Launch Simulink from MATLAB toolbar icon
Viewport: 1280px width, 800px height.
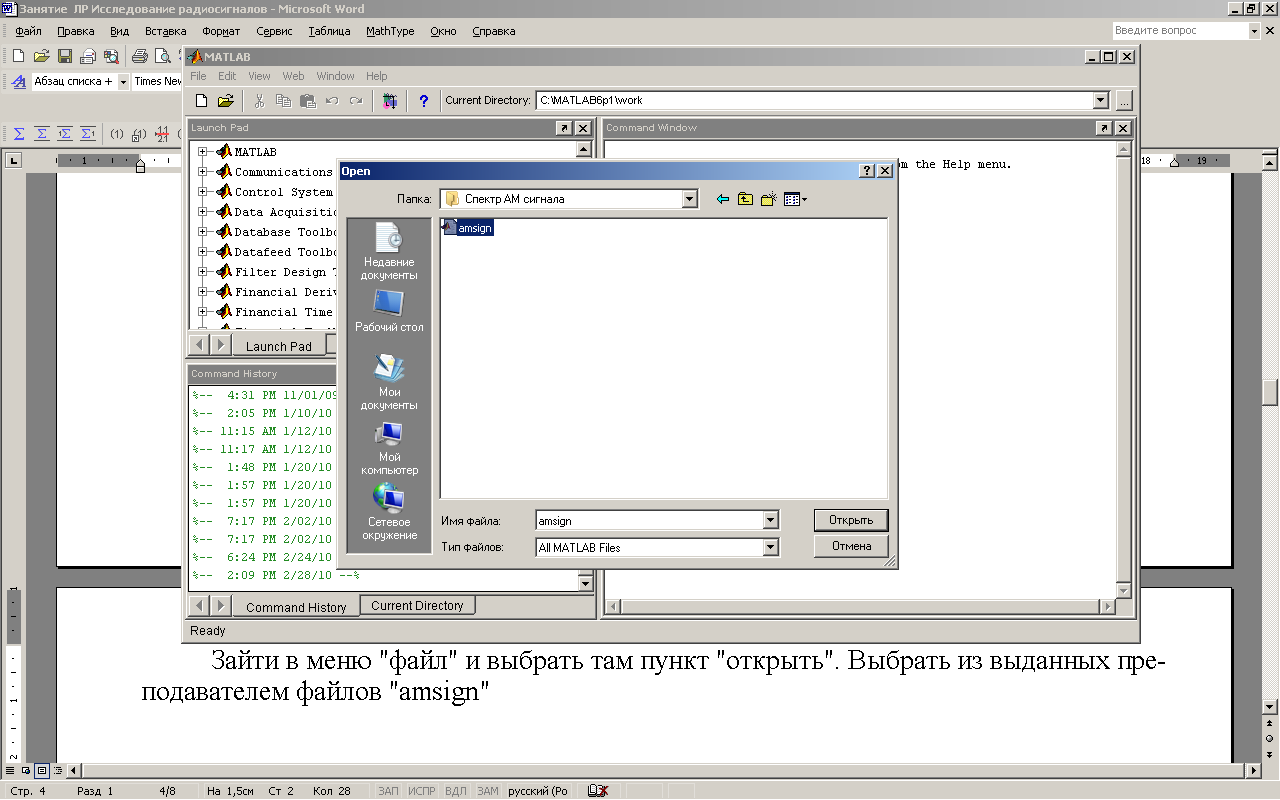click(x=389, y=101)
